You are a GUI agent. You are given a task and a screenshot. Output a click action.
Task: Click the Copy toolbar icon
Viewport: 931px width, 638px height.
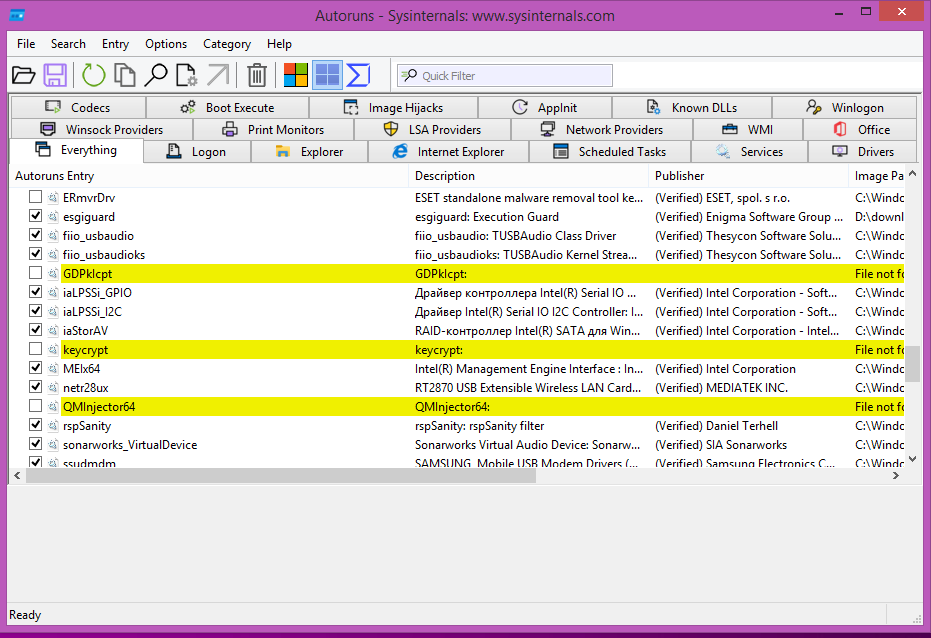coord(125,75)
